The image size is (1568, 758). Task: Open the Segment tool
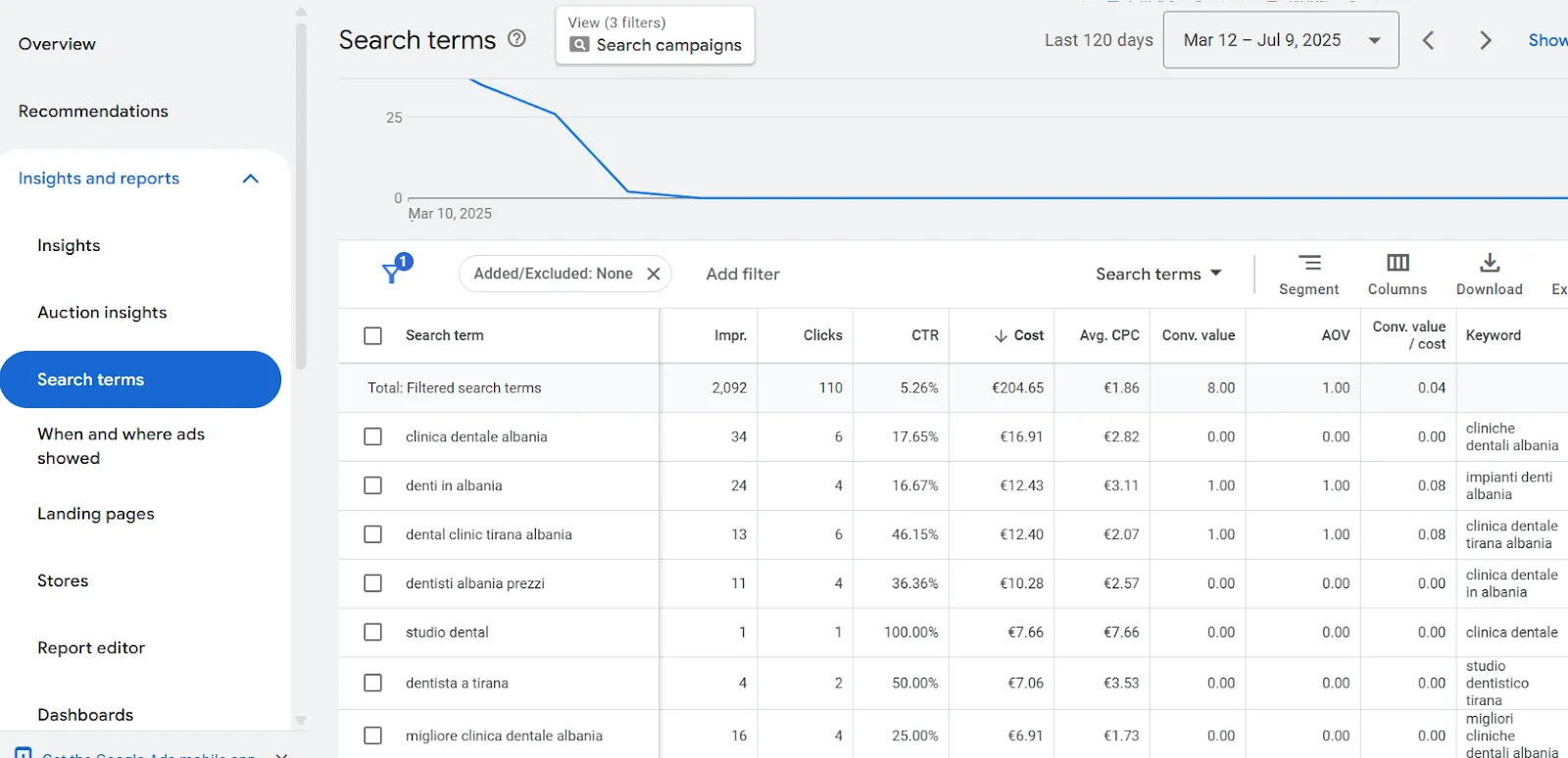[x=1308, y=275]
